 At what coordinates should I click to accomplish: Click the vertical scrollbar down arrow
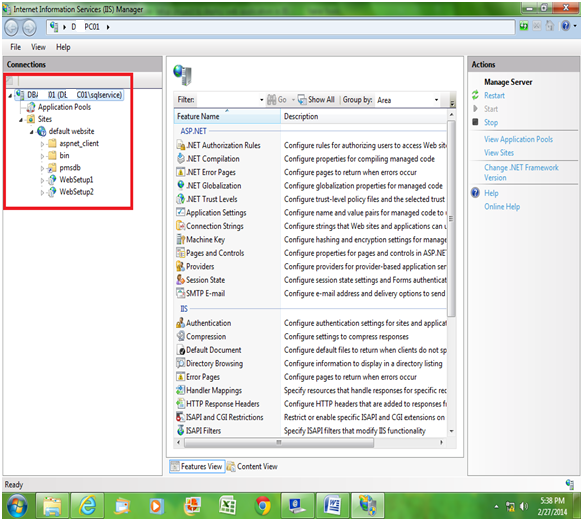click(451, 431)
